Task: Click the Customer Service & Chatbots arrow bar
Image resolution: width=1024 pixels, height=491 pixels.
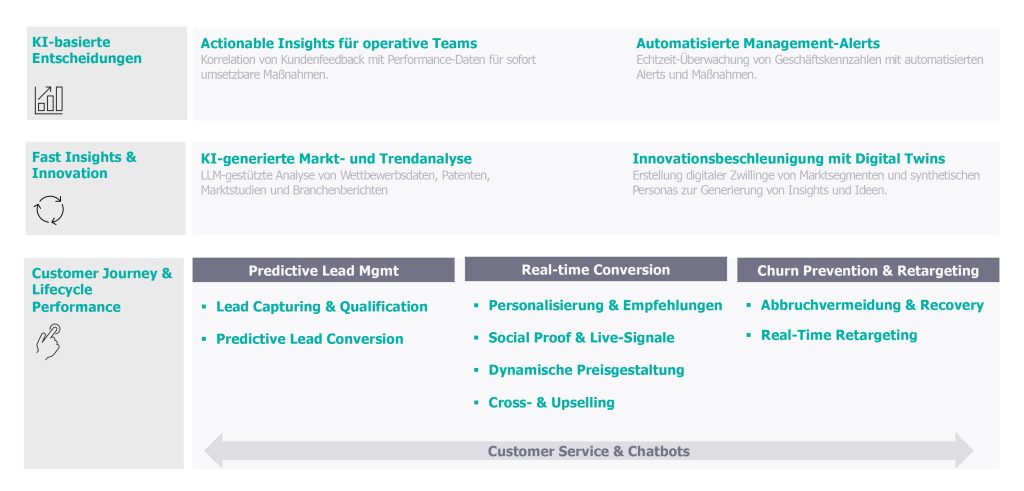Action: [588, 451]
